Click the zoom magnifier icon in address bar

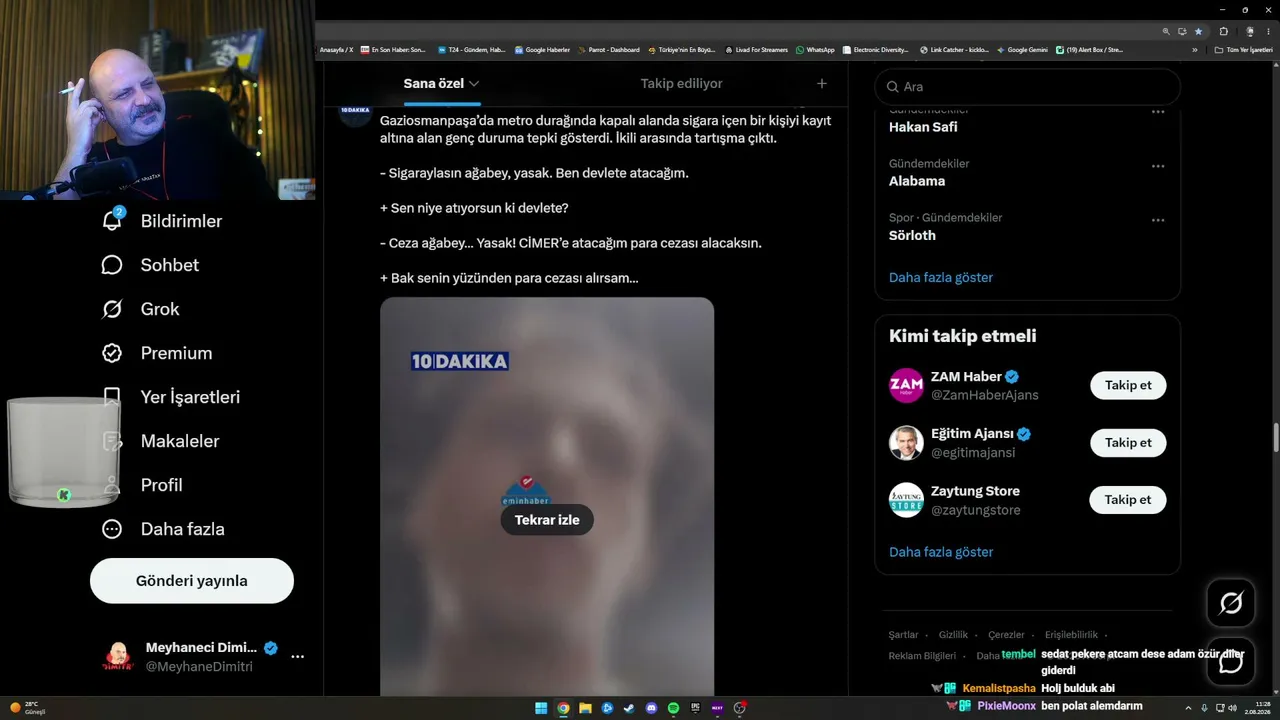tap(1166, 31)
